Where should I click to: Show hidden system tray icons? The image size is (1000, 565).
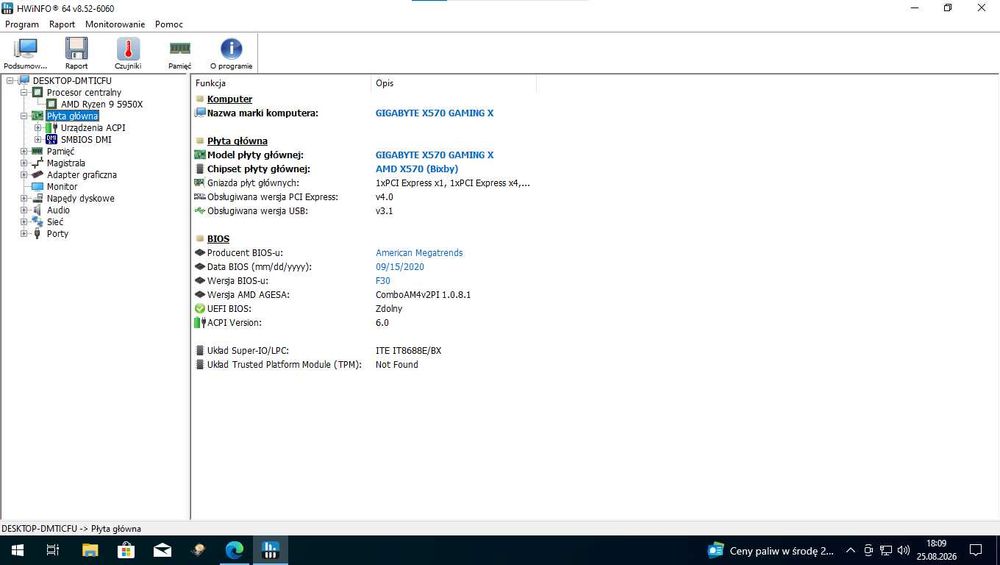pos(850,550)
